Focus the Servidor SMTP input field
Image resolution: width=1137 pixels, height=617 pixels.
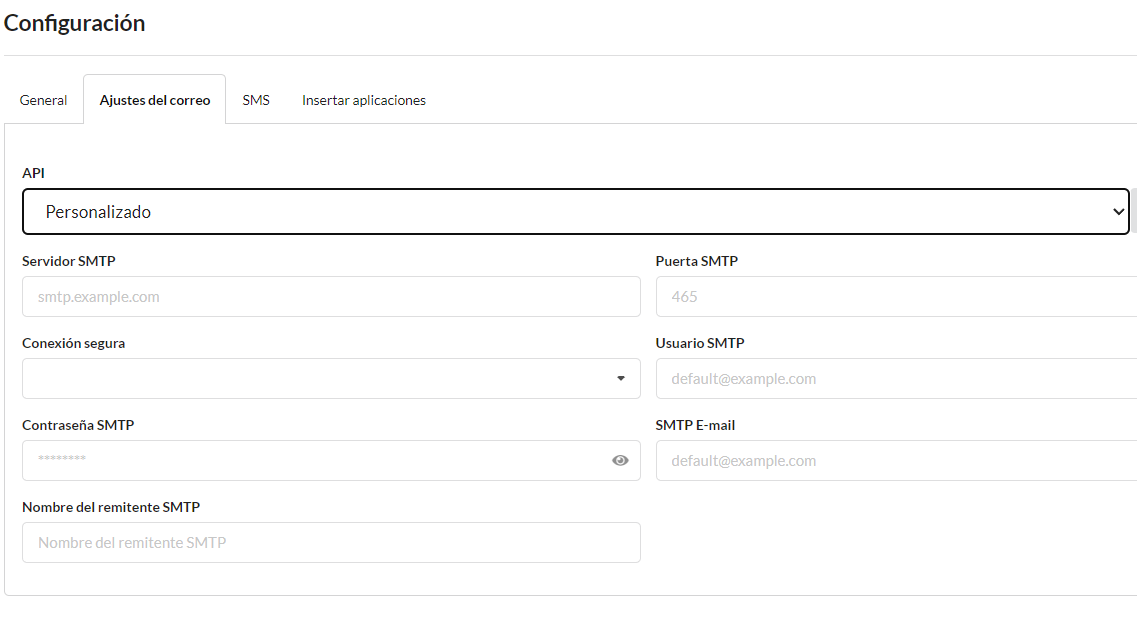pyautogui.click(x=331, y=296)
